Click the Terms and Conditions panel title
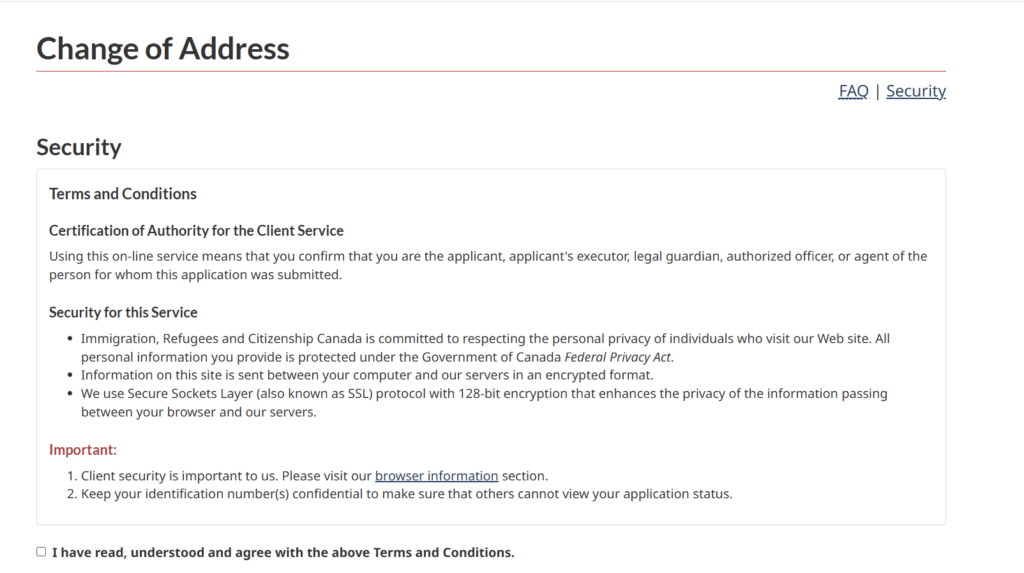 point(123,194)
